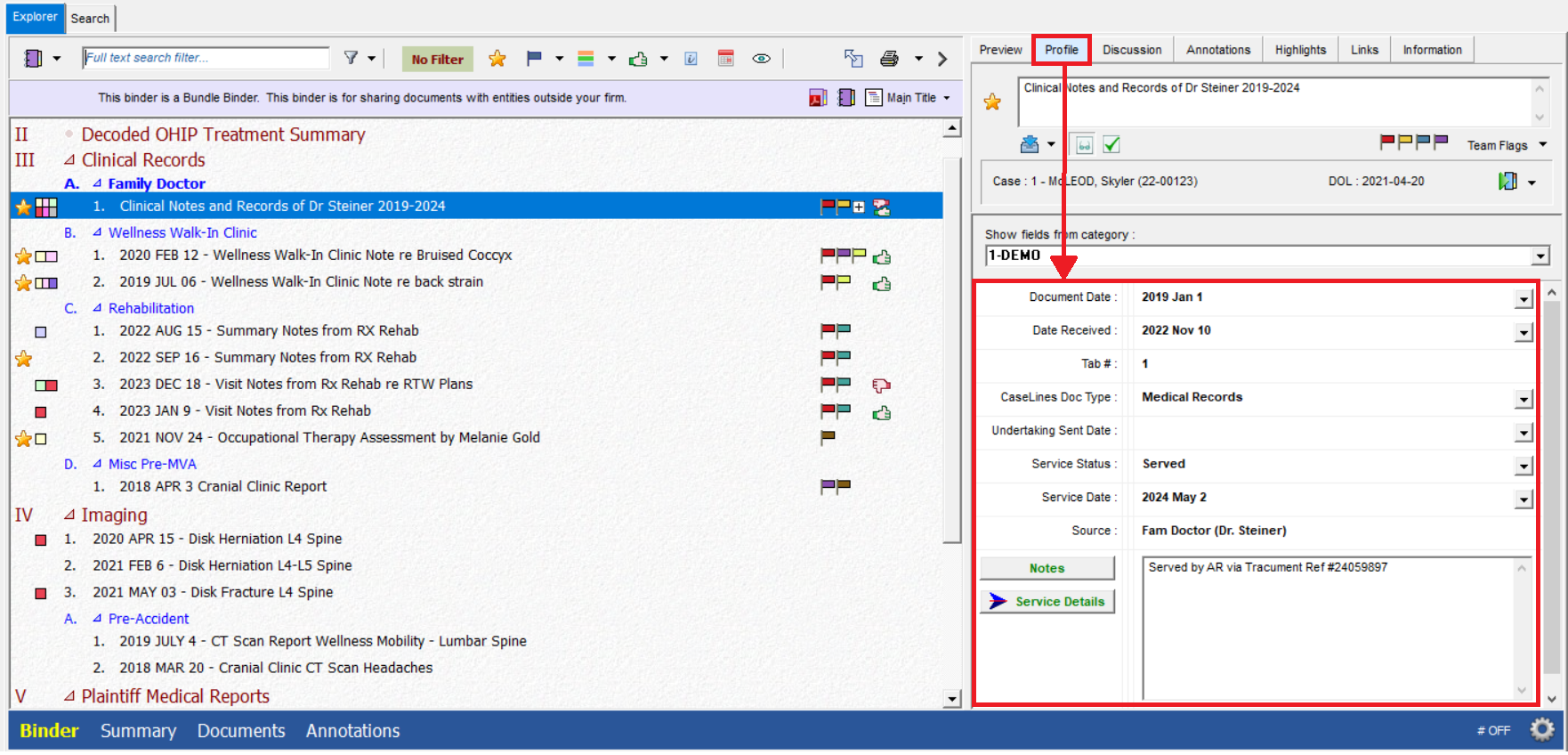This screenshot has width=1568, height=755.
Task: Open the Summary view in bottom bar
Action: click(x=138, y=731)
